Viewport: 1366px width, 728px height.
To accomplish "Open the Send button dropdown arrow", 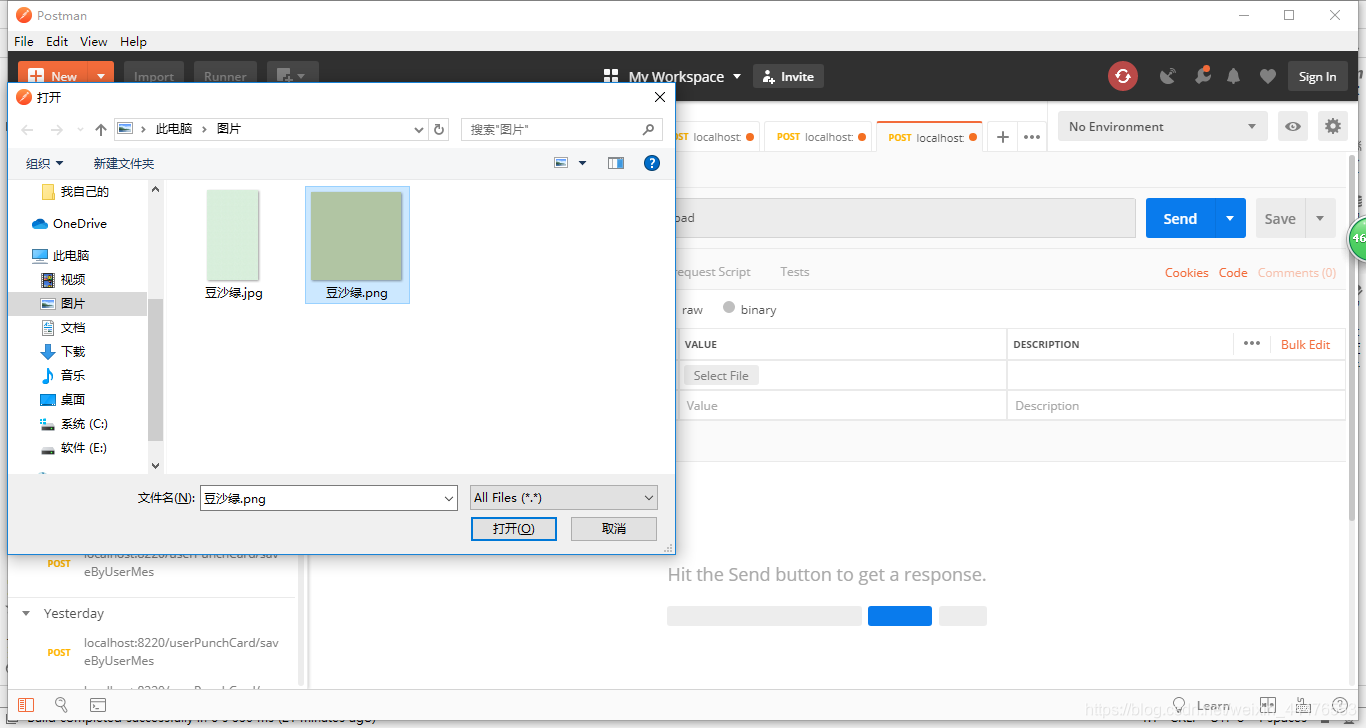I will [x=1230, y=218].
